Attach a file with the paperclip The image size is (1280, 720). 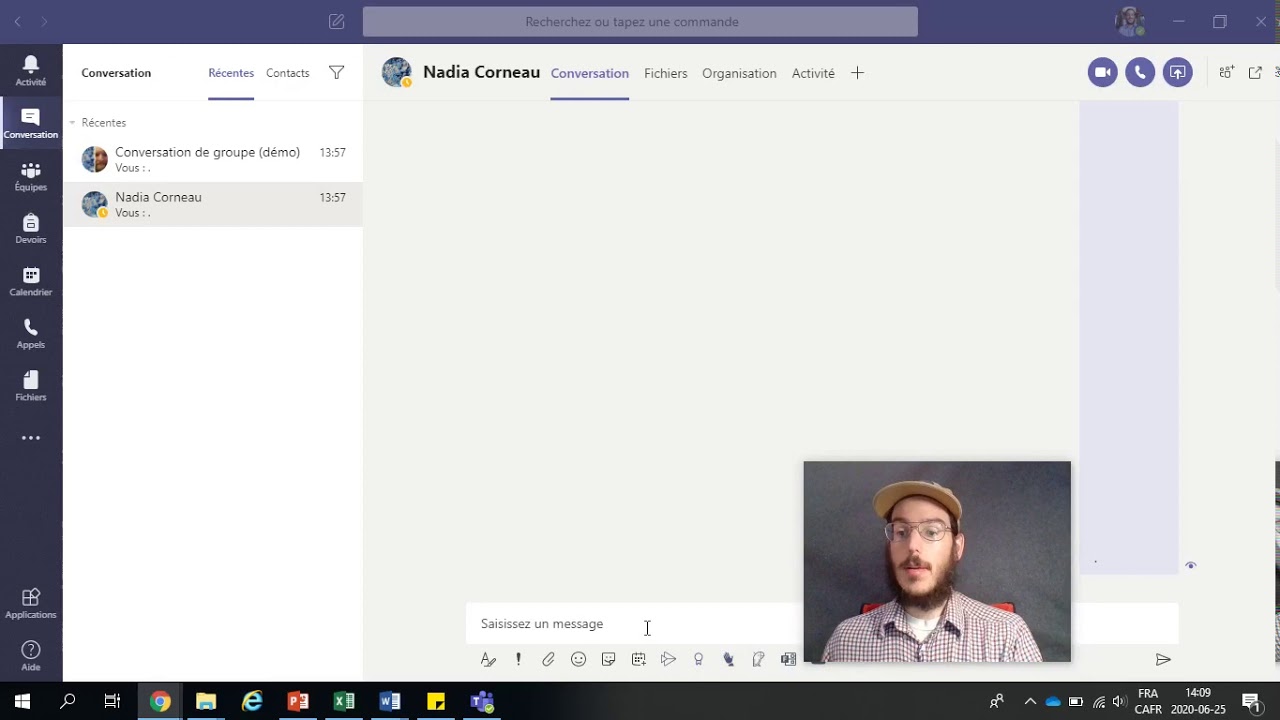[548, 659]
